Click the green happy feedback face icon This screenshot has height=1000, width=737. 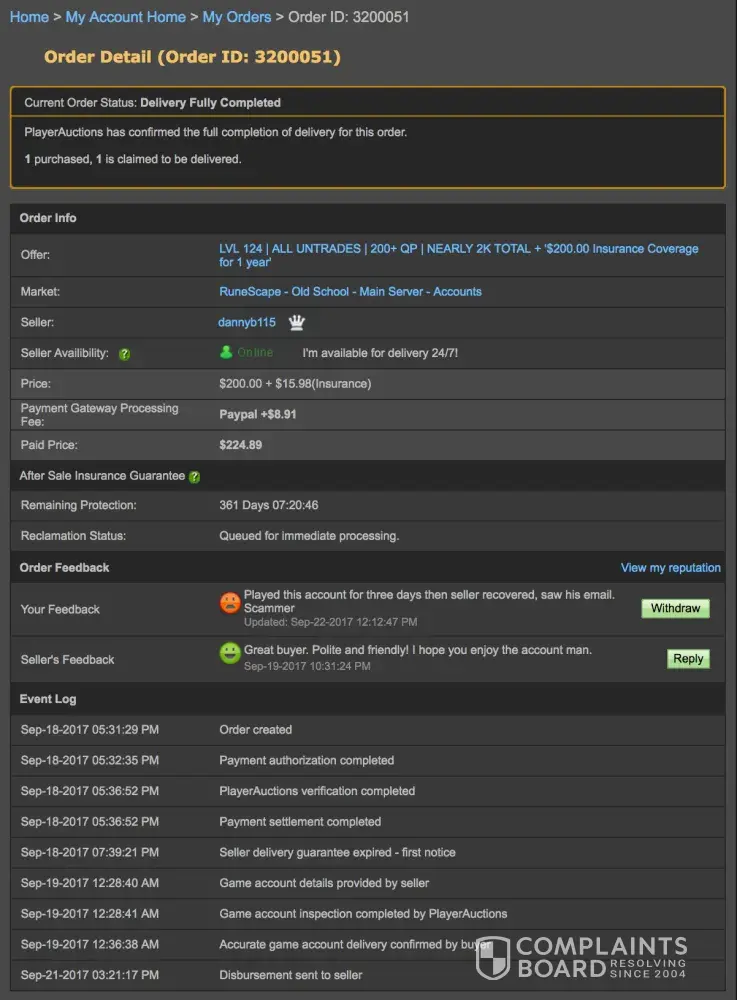(x=230, y=653)
